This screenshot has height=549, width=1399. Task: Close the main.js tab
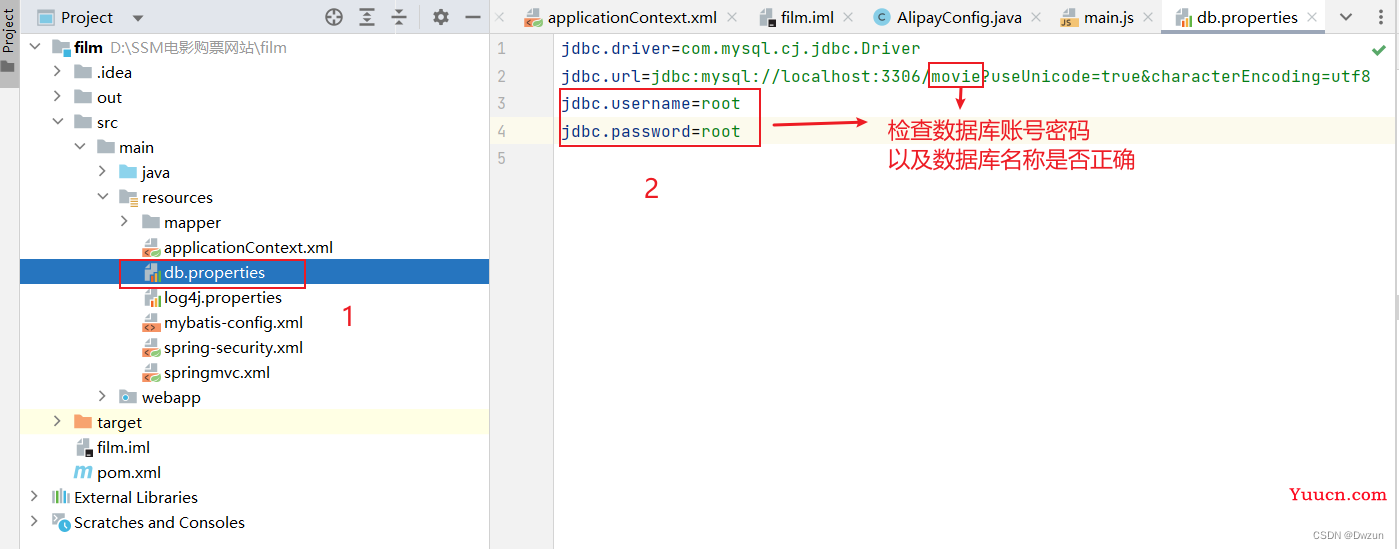tap(1149, 18)
